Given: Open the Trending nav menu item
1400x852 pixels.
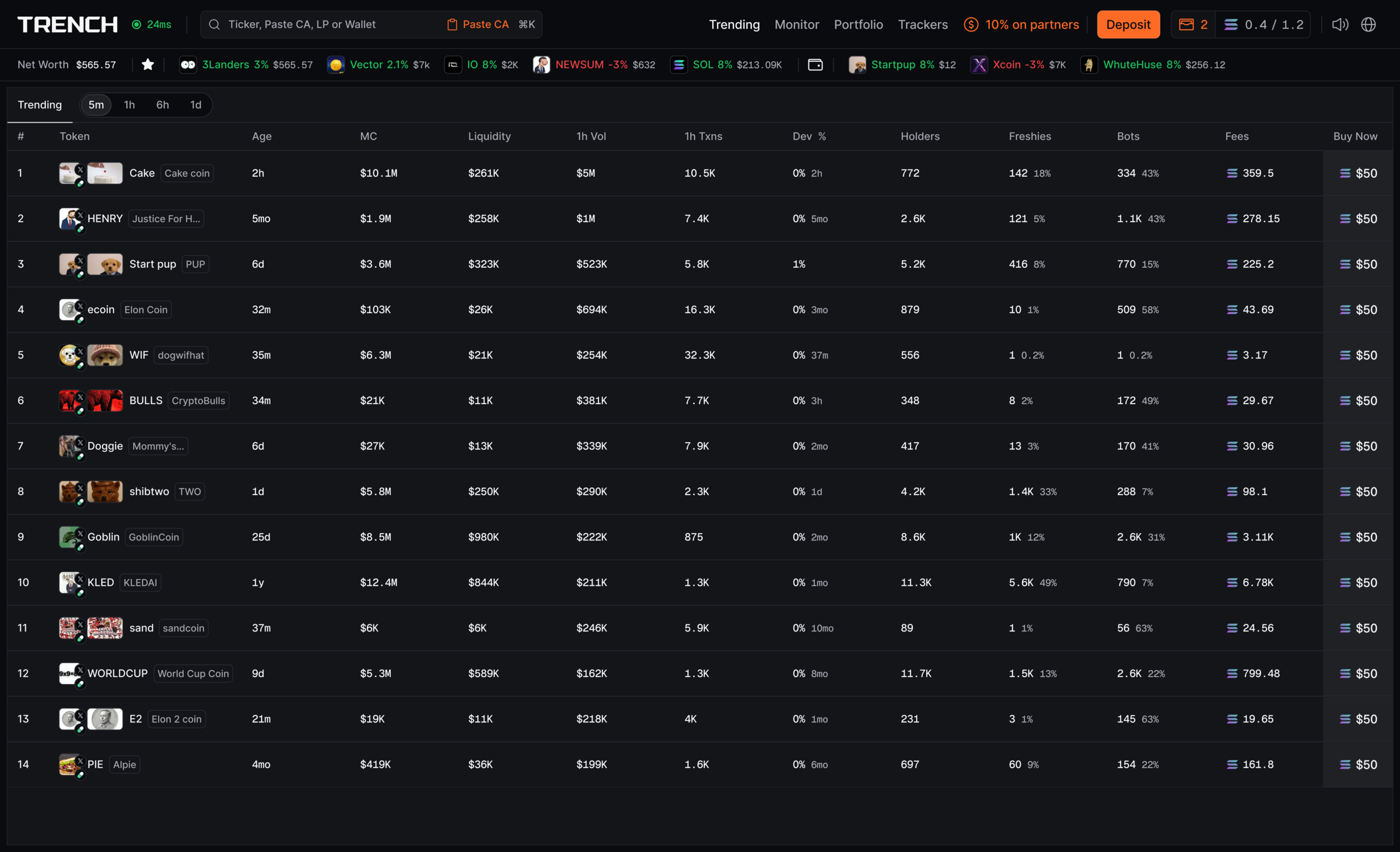Looking at the screenshot, I should [734, 24].
